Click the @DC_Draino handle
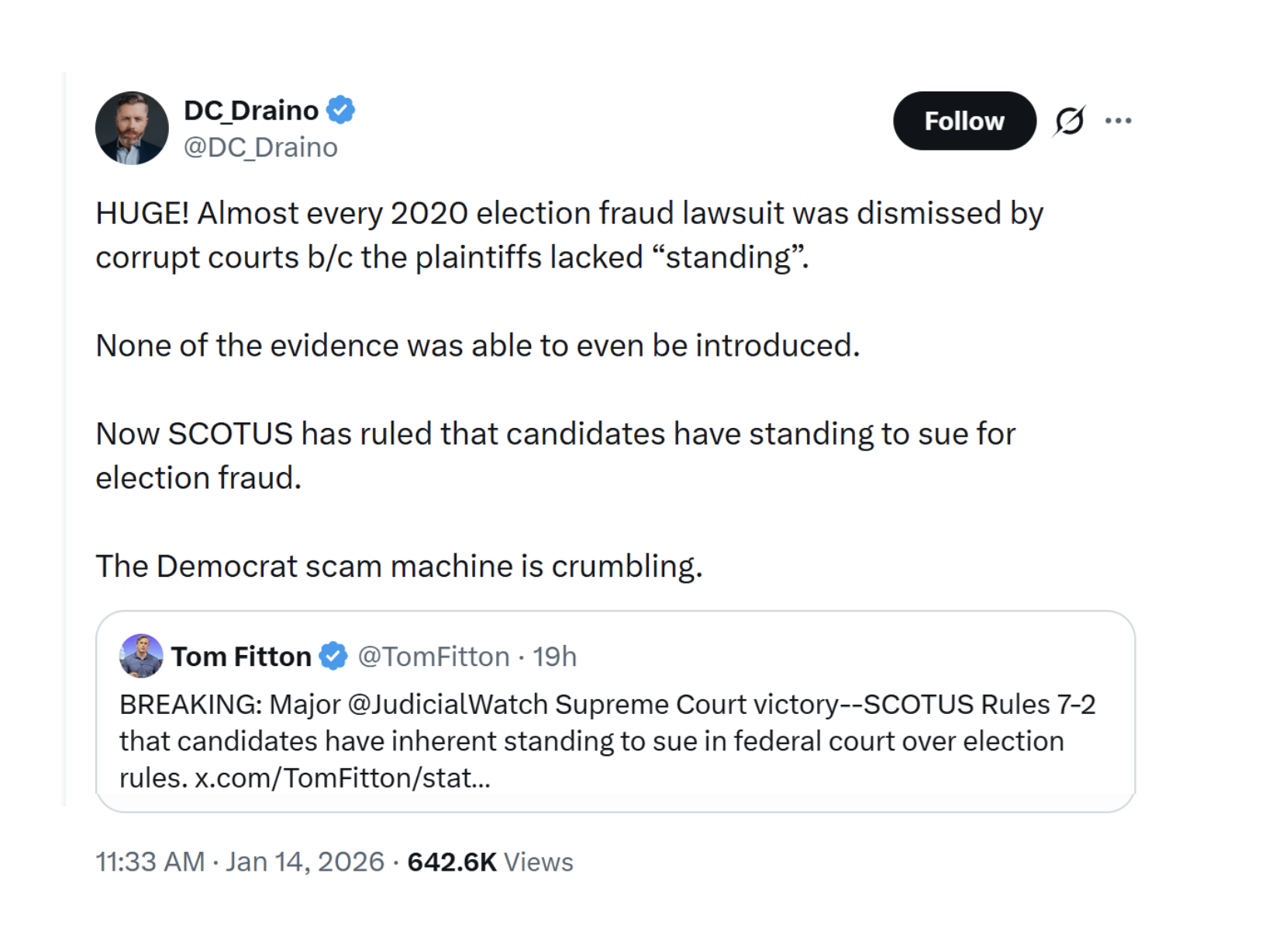This screenshot has width=1279, height=952. click(260, 147)
